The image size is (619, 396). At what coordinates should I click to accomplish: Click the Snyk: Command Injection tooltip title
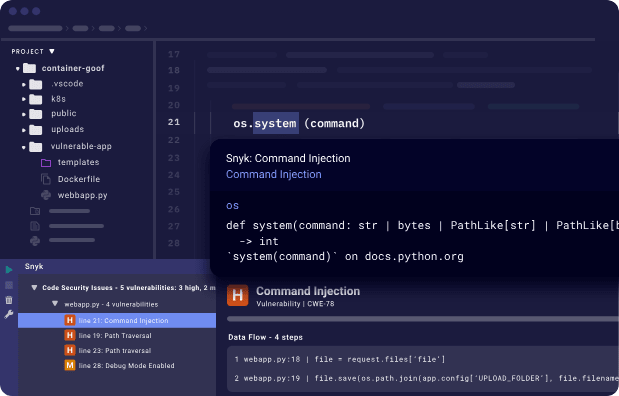point(288,158)
